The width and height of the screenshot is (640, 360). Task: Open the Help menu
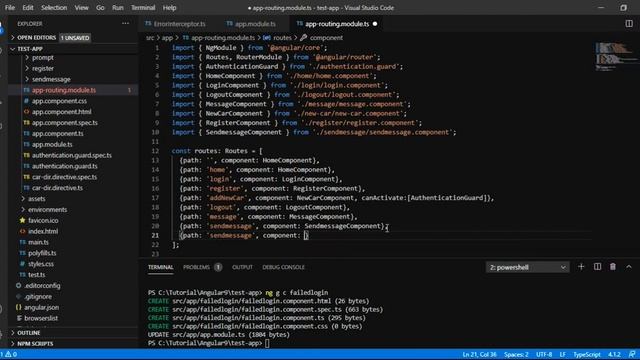click(169, 8)
